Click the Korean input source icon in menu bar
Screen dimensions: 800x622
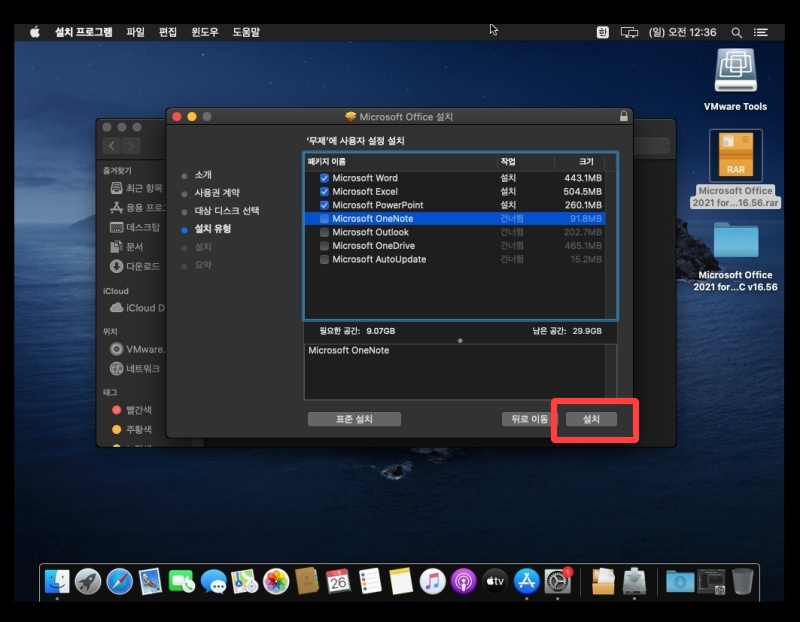click(603, 32)
